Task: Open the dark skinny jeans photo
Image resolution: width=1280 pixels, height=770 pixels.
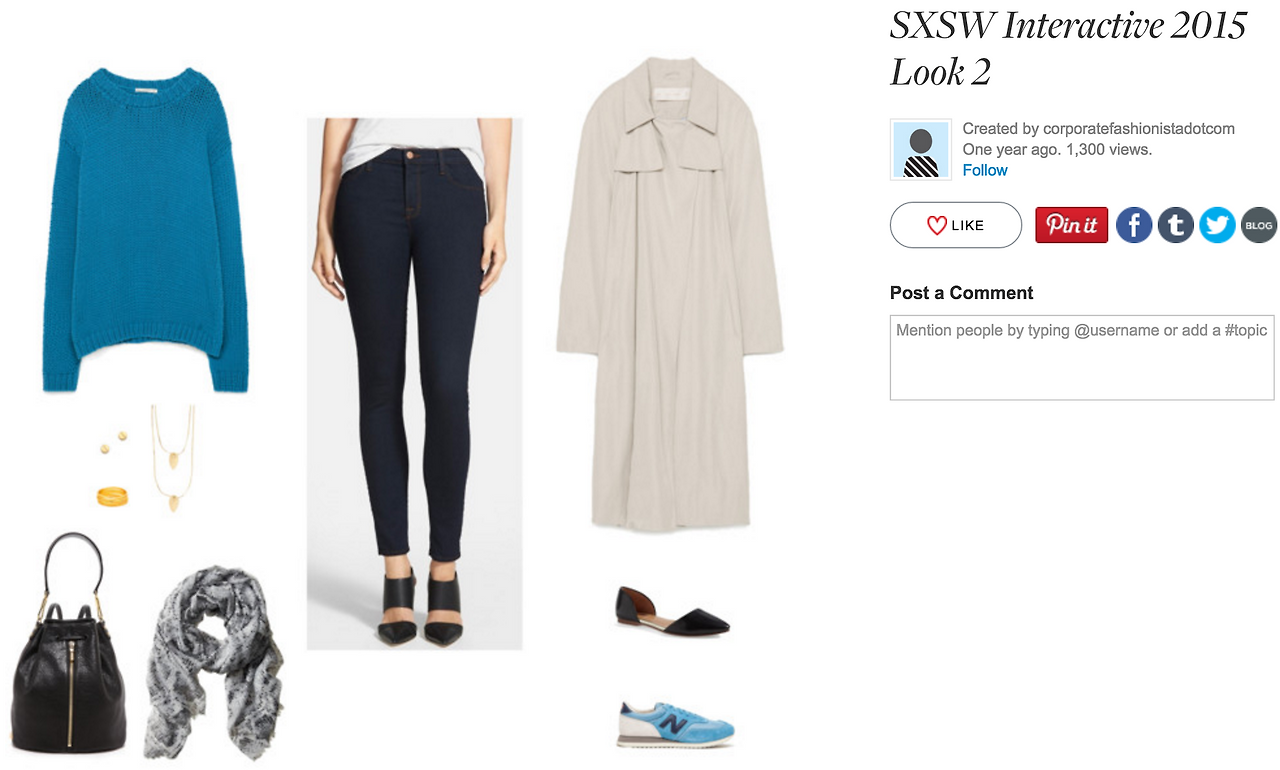Action: click(x=414, y=384)
